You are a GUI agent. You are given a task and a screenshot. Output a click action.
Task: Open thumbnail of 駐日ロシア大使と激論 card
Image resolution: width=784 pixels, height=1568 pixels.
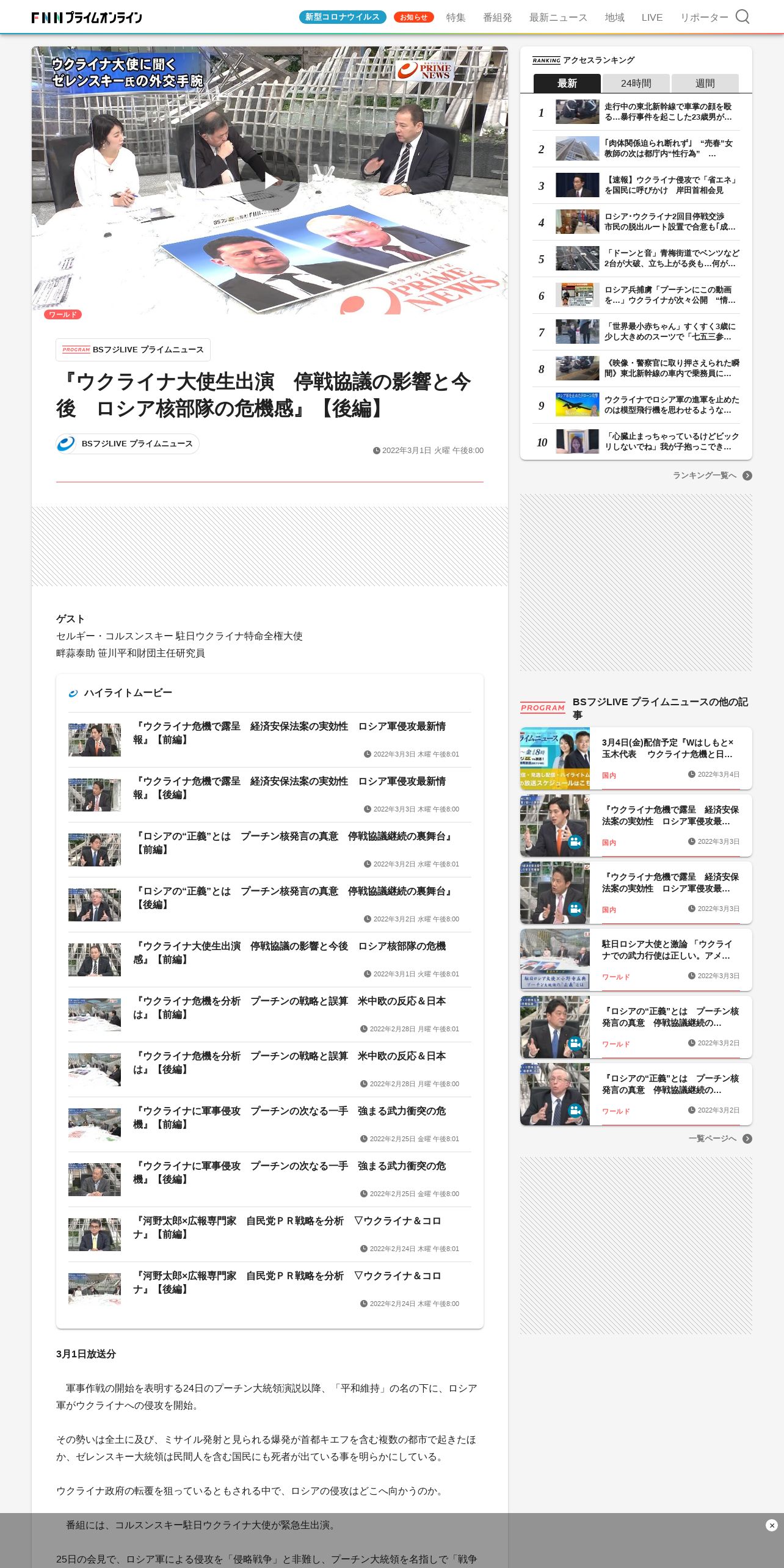[555, 960]
